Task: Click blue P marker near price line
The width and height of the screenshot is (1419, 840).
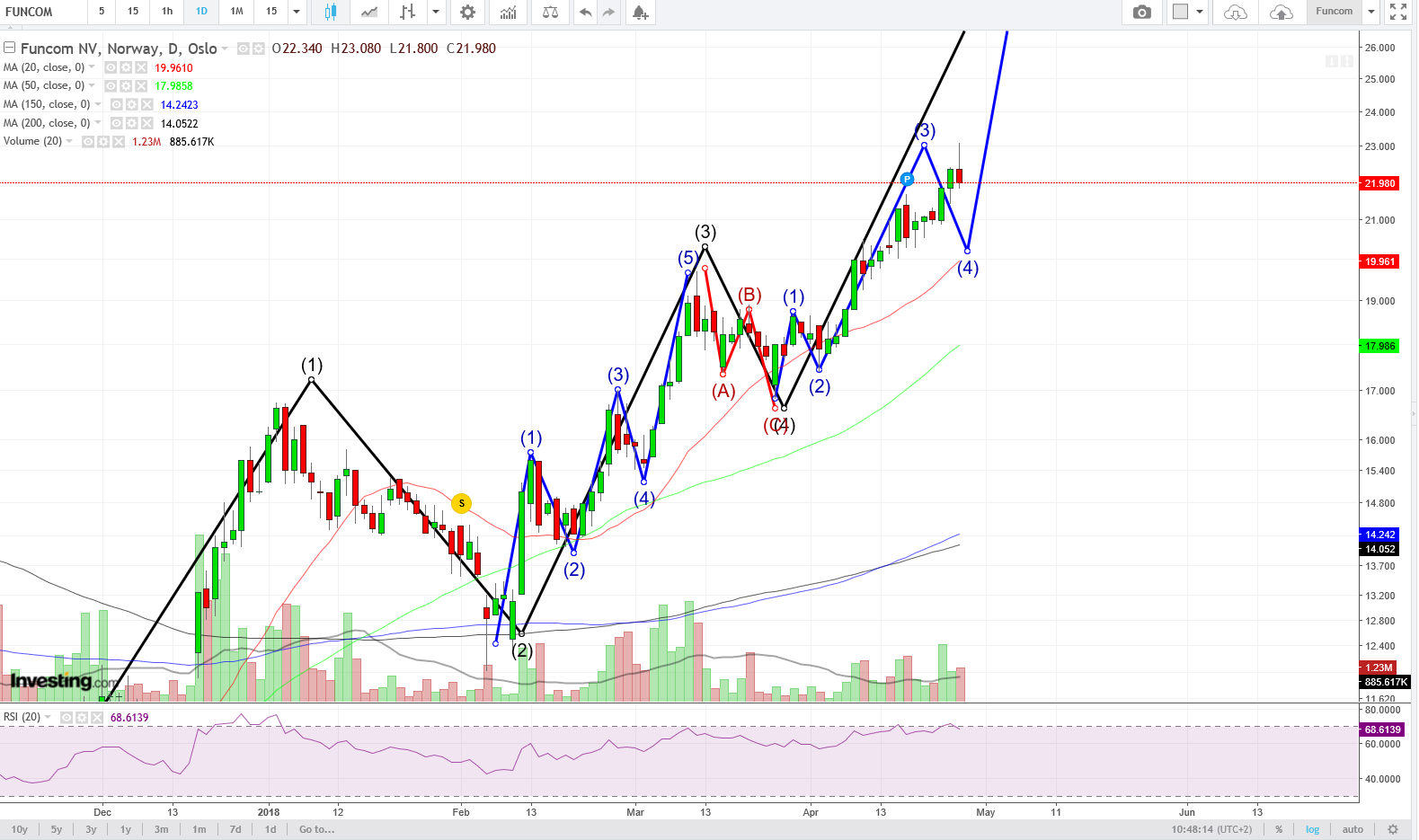Action: (x=907, y=180)
